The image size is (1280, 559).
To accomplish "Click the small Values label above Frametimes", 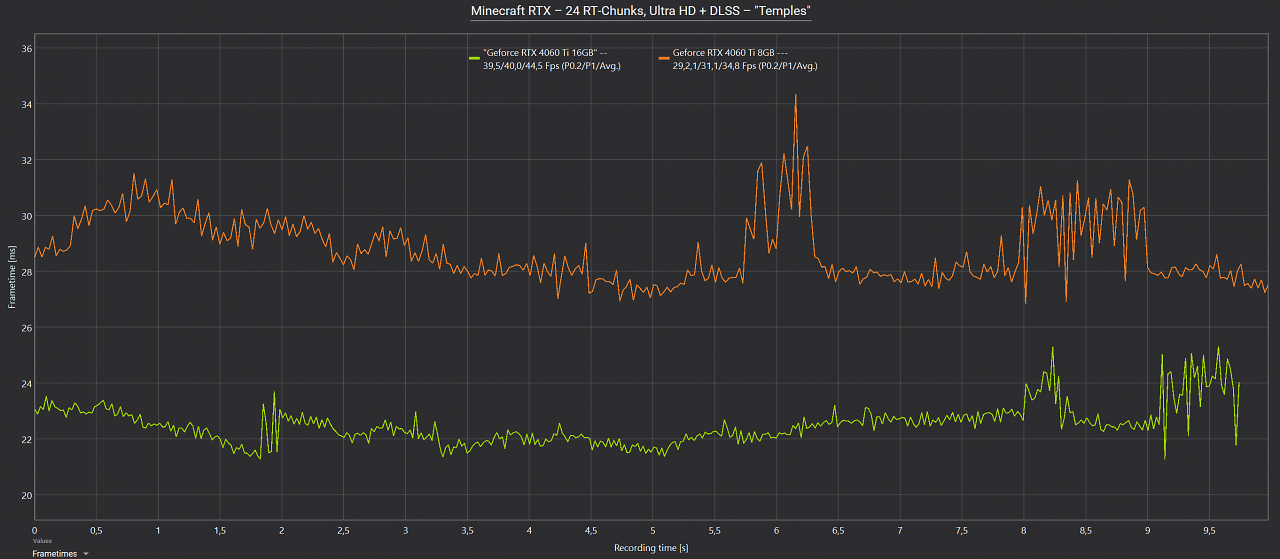I will pyautogui.click(x=41, y=541).
